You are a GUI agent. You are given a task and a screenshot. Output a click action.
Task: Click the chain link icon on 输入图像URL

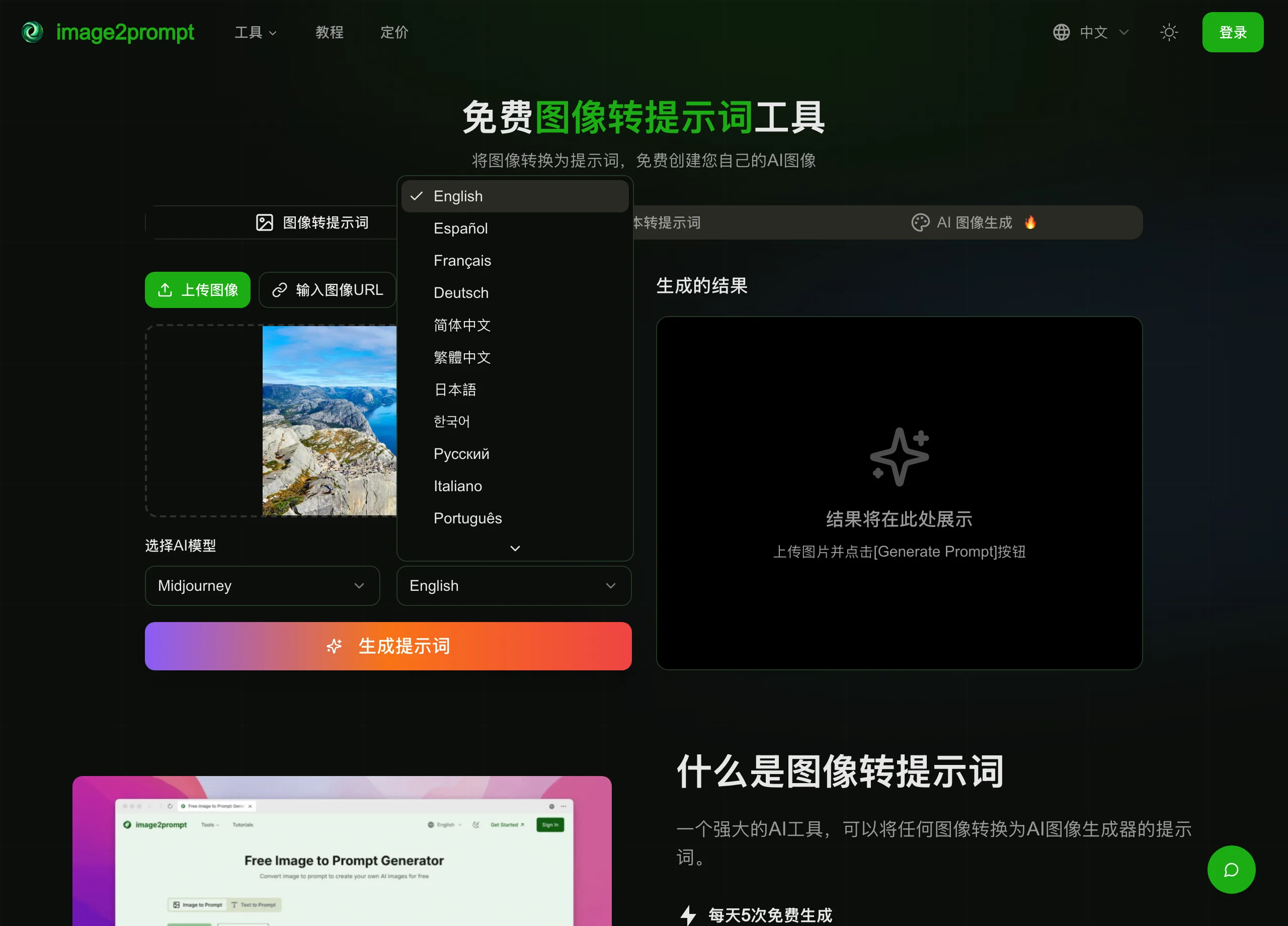pos(279,290)
